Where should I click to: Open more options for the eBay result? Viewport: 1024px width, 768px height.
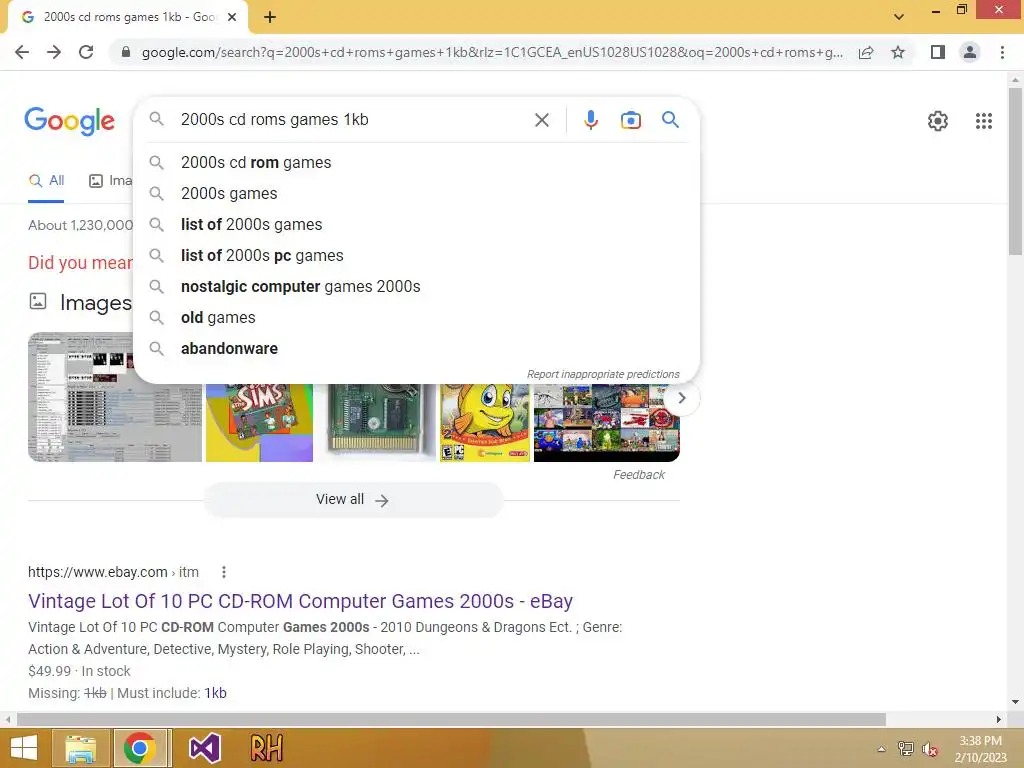[x=224, y=572]
